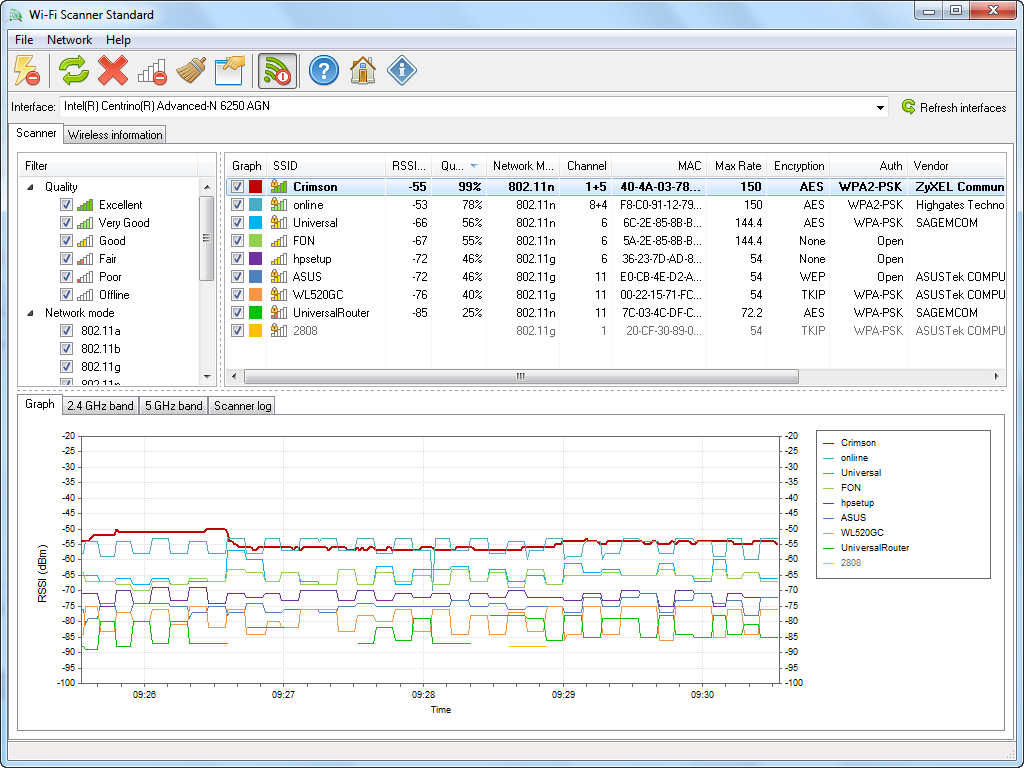Click the Refresh interfaces button
Viewport: 1024px width, 768px height.
coord(953,107)
